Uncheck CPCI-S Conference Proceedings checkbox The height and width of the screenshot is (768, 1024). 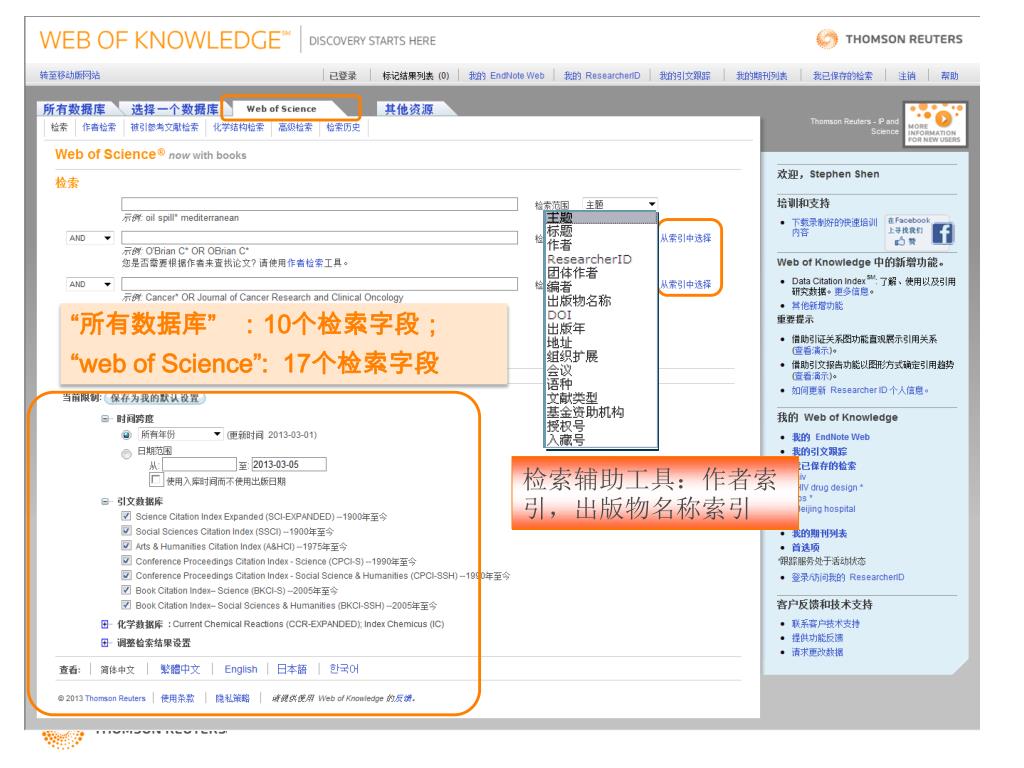(x=126, y=560)
